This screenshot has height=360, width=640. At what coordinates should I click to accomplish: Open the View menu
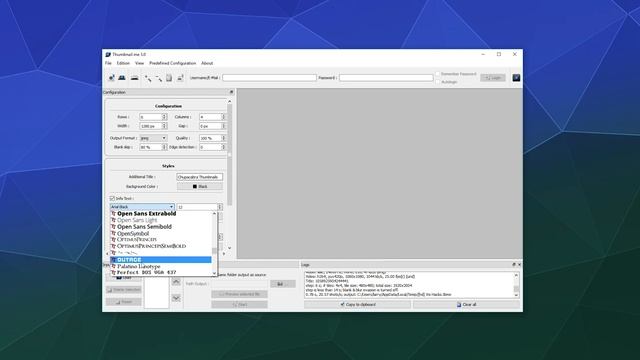pyautogui.click(x=139, y=63)
